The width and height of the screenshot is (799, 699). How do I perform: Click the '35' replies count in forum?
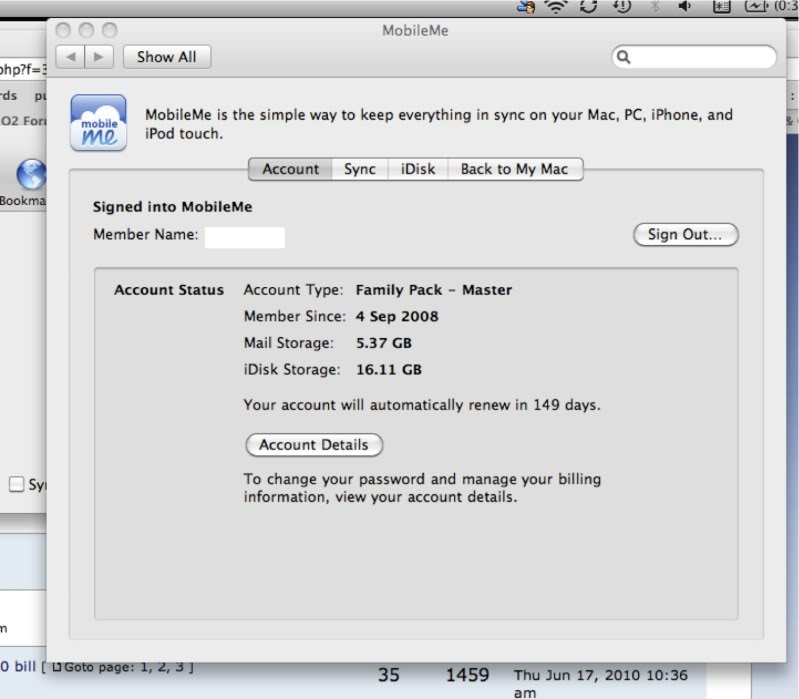tap(389, 676)
